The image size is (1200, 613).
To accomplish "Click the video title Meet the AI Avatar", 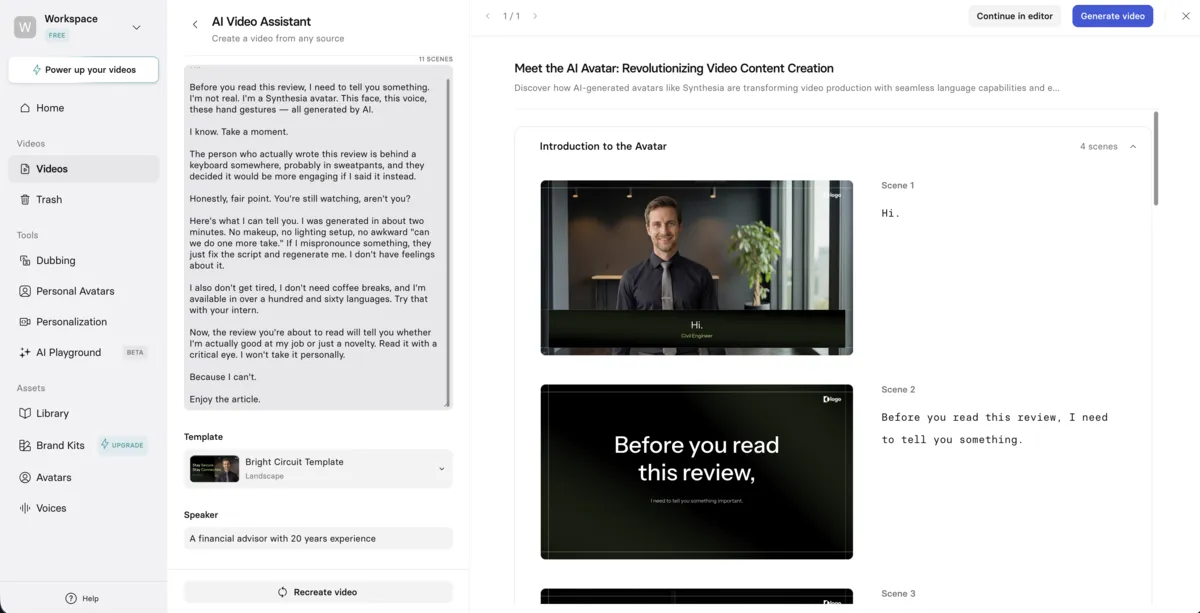I will (x=673, y=68).
